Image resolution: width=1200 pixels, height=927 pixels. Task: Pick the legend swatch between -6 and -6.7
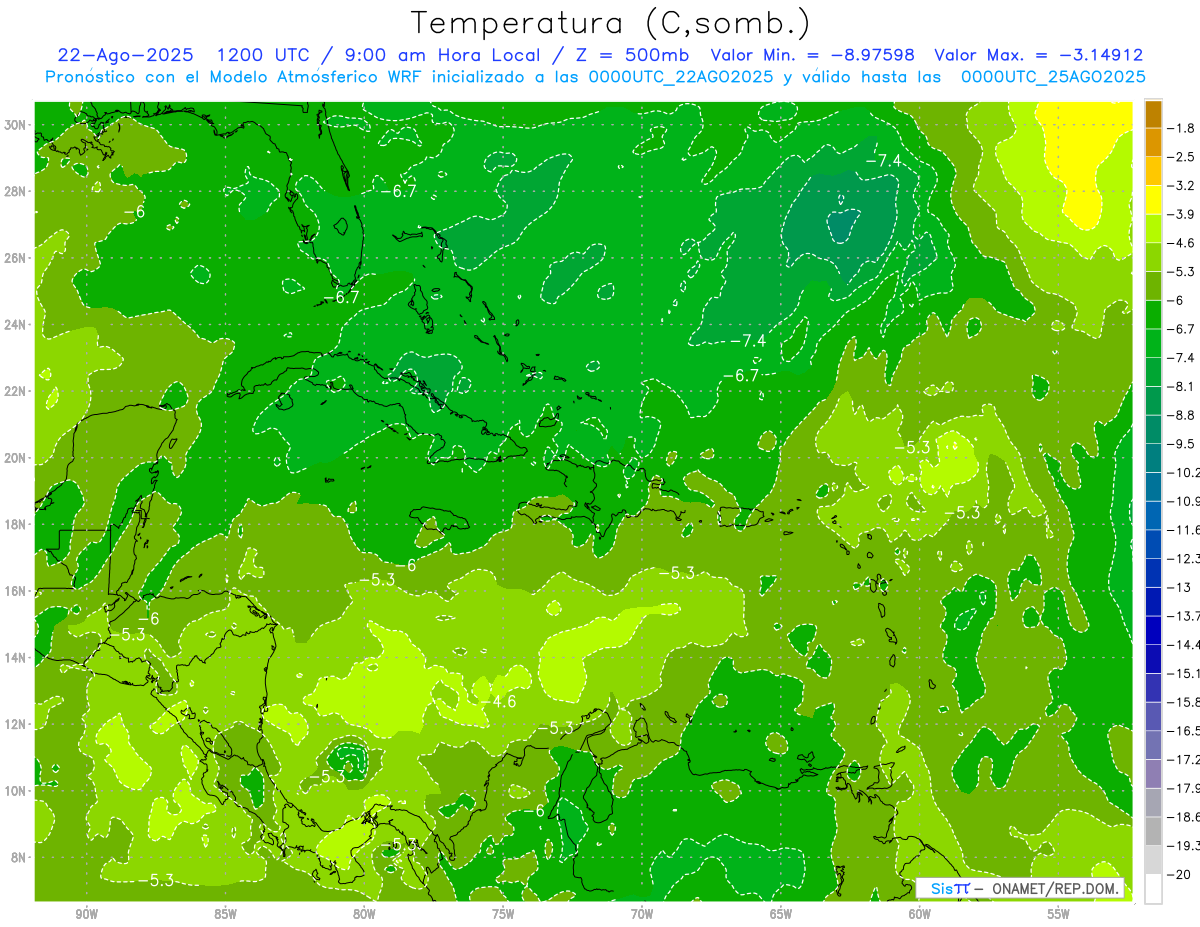[1152, 314]
